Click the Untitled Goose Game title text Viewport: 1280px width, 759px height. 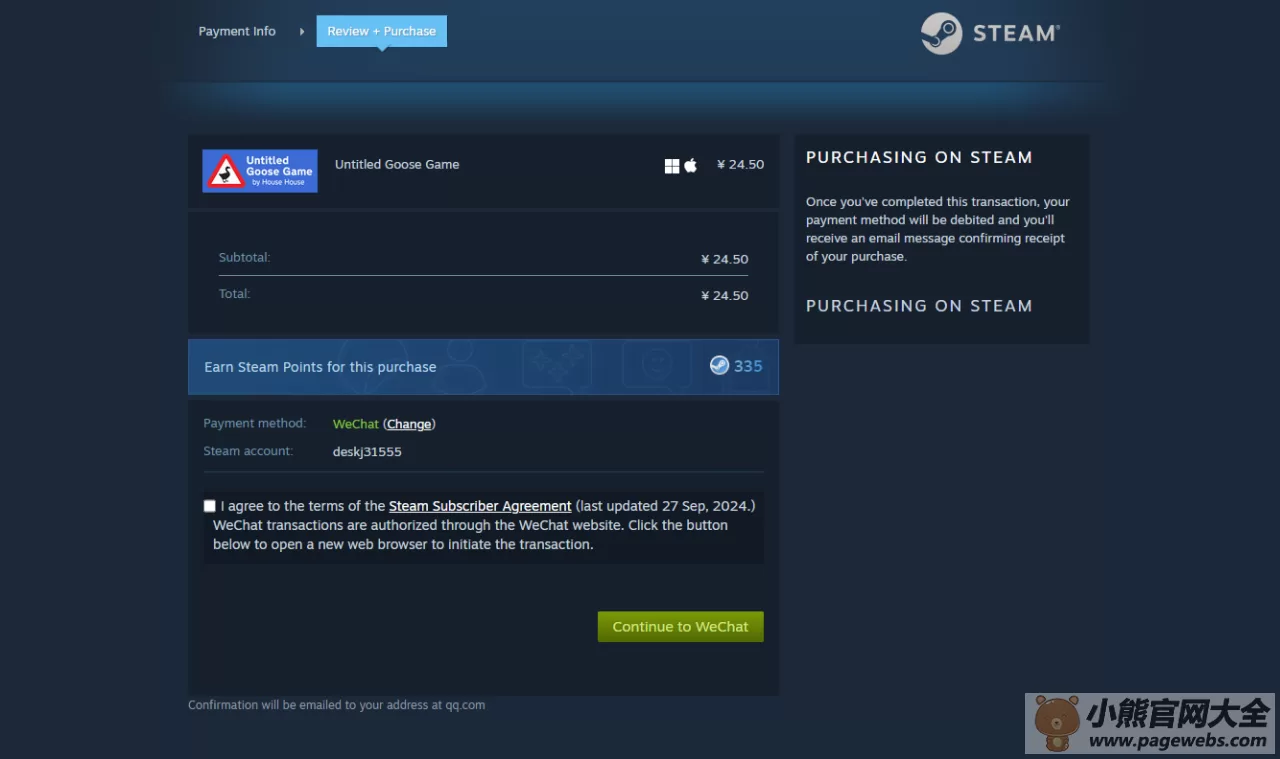(x=397, y=165)
